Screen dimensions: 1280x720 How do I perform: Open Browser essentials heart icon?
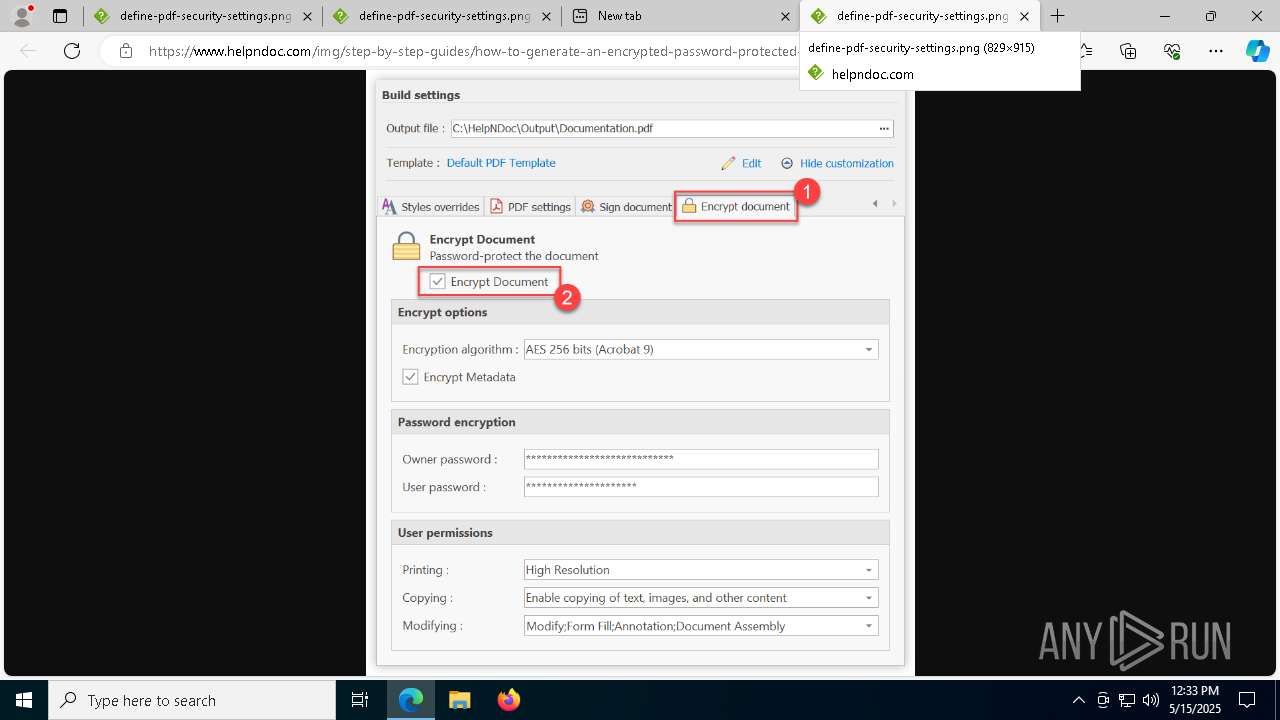[1172, 51]
